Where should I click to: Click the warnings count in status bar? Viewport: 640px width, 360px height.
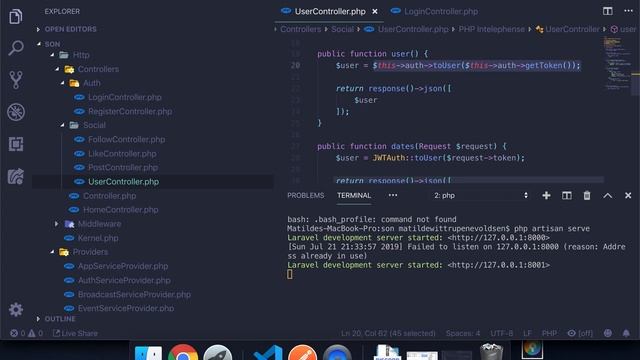coord(35,333)
